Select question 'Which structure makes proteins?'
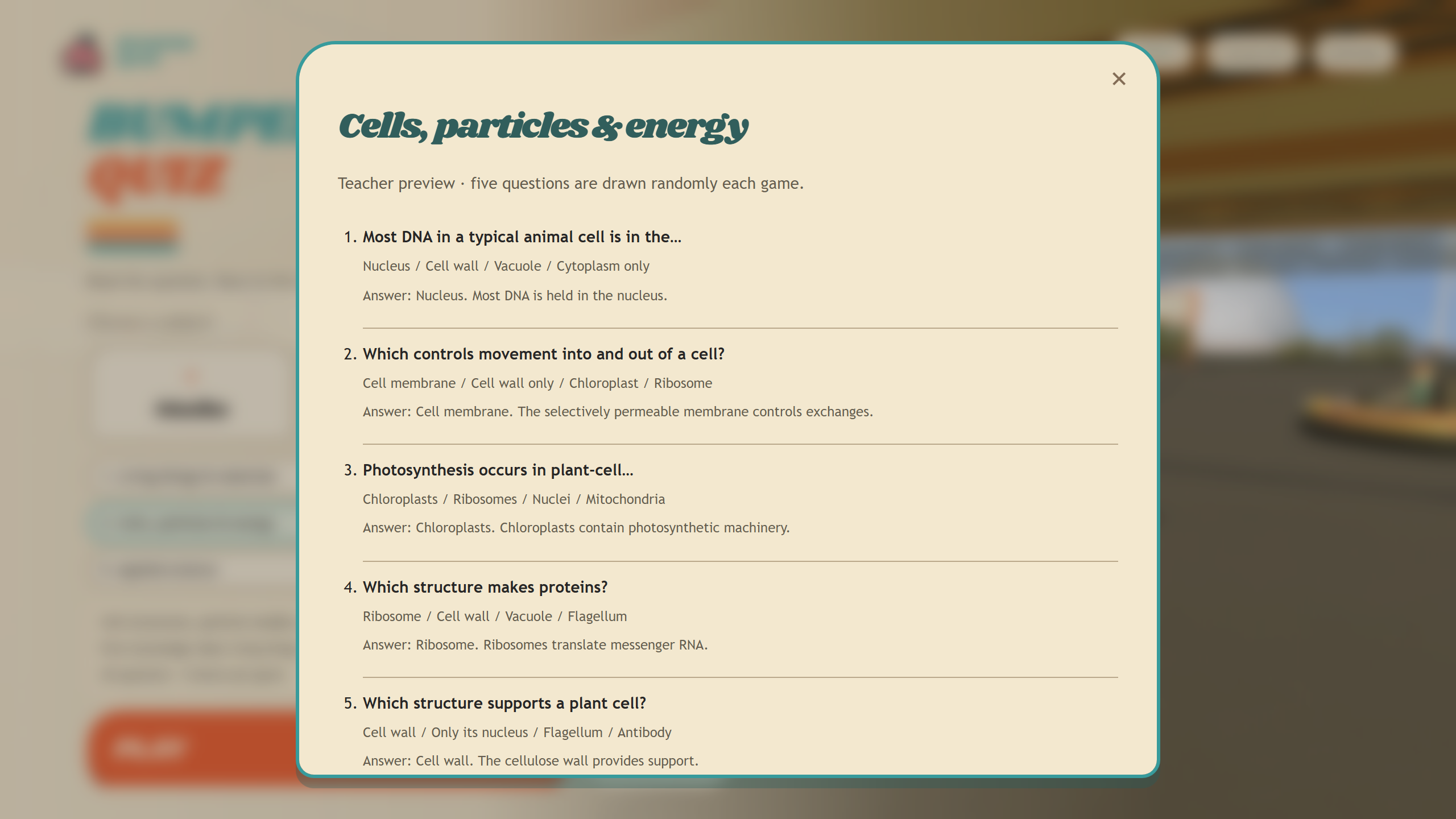This screenshot has width=1456, height=819. coord(485,587)
